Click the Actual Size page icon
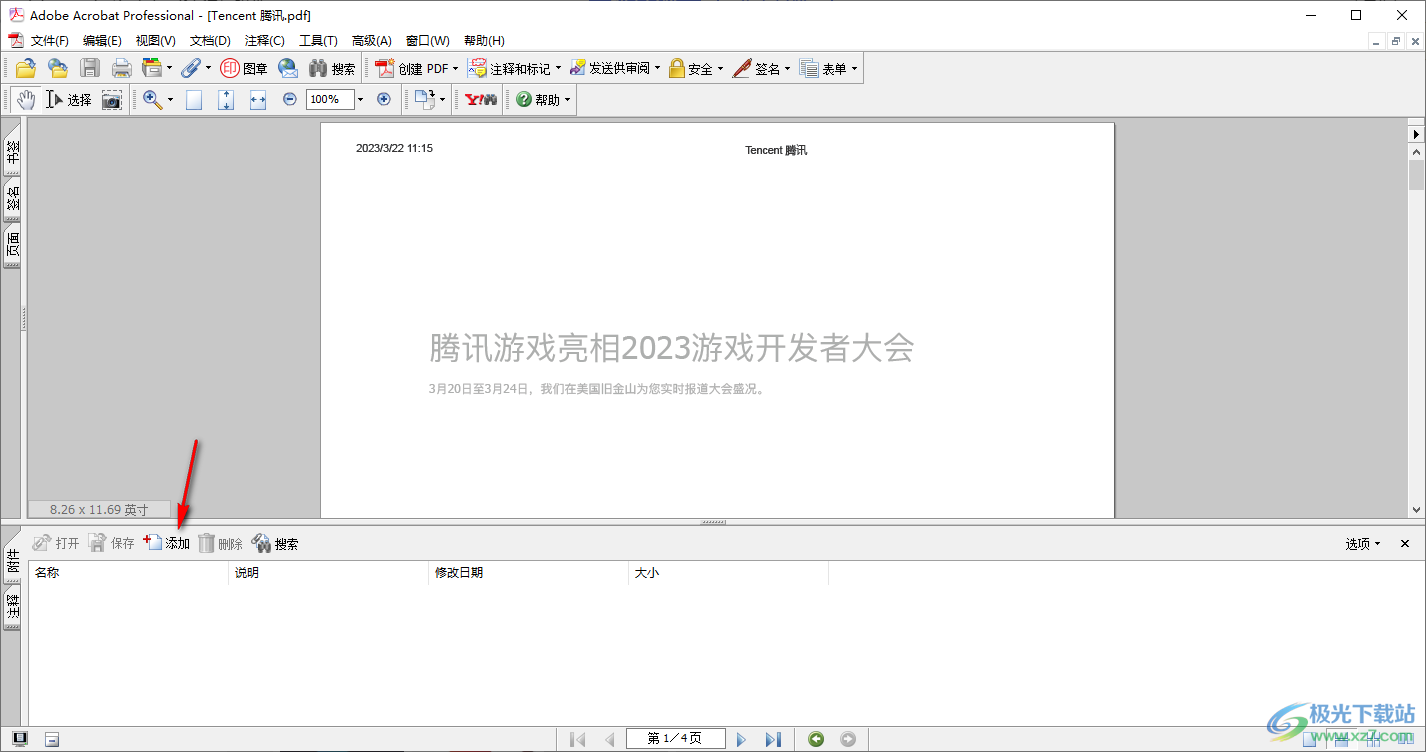This screenshot has width=1426, height=752. click(x=194, y=99)
